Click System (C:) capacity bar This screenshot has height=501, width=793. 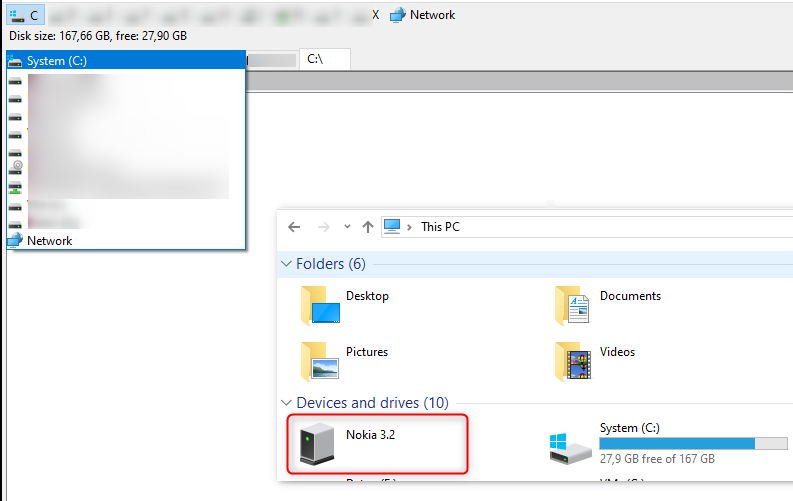[x=693, y=444]
